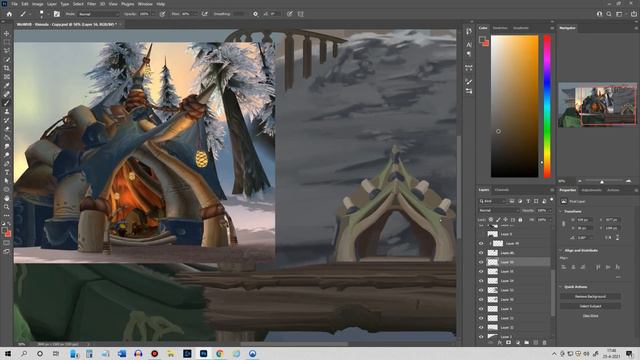Click the Home icon in options bar
640x360 pixels.
[9, 14]
